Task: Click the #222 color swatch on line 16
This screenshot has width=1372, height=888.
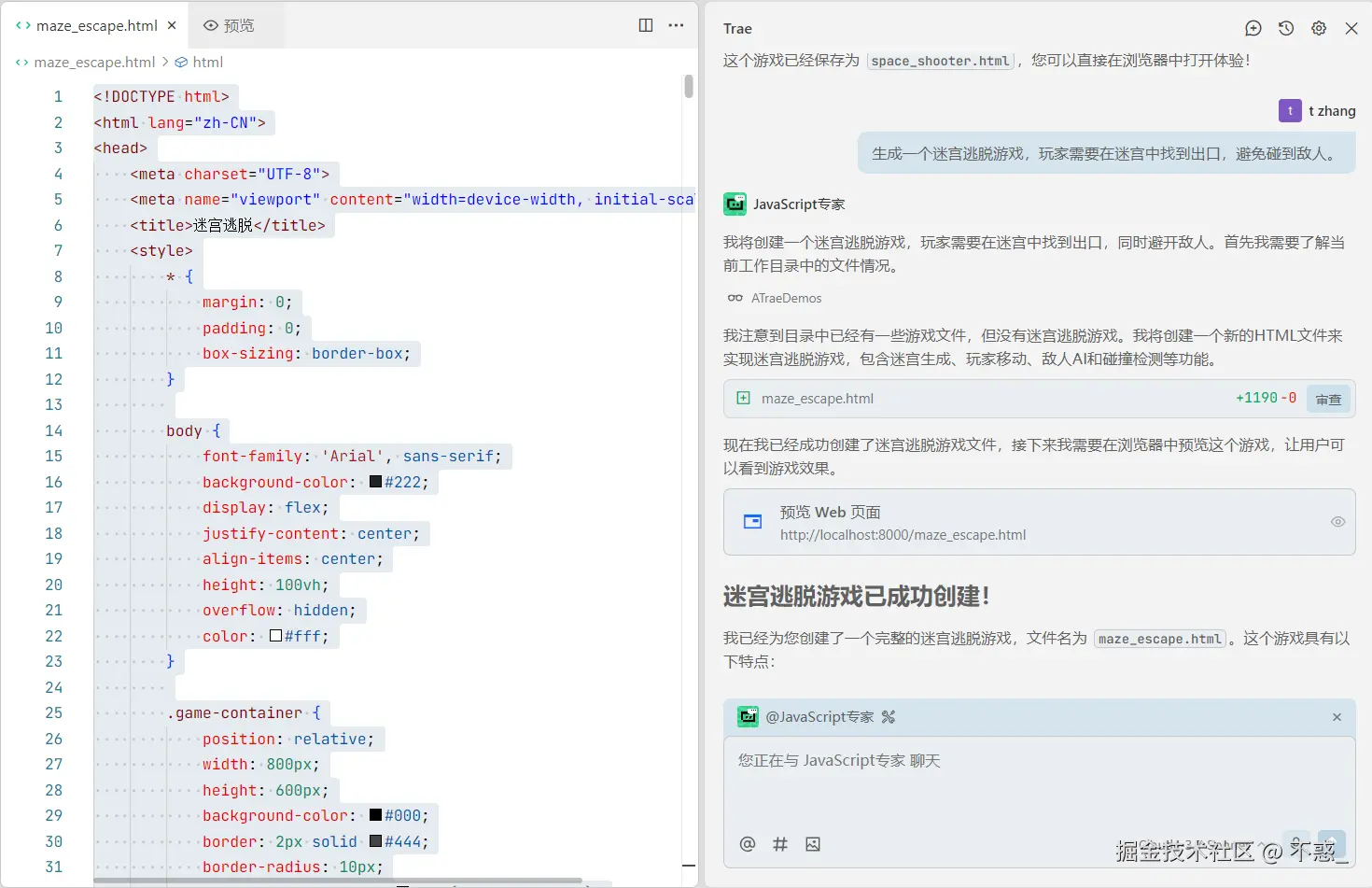Action: pyautogui.click(x=375, y=482)
